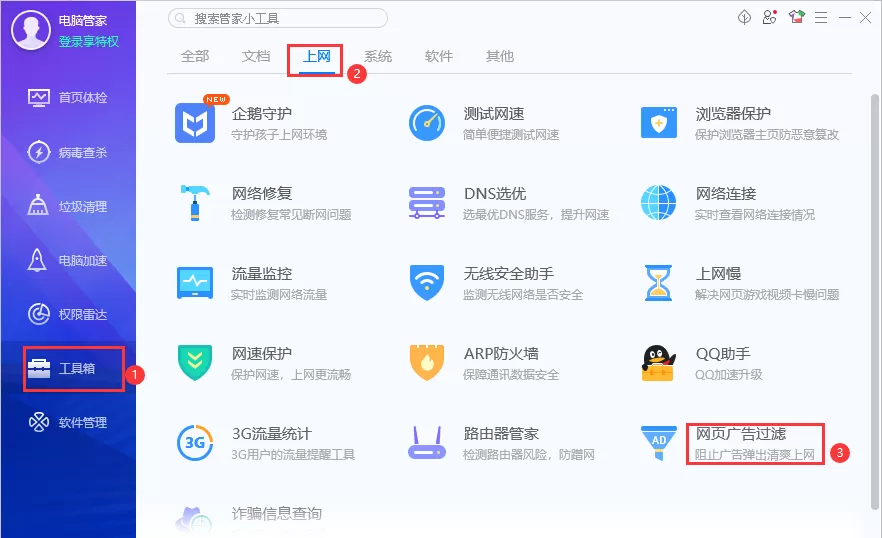Click the 简单便捷测试网速 description

(x=511, y=134)
